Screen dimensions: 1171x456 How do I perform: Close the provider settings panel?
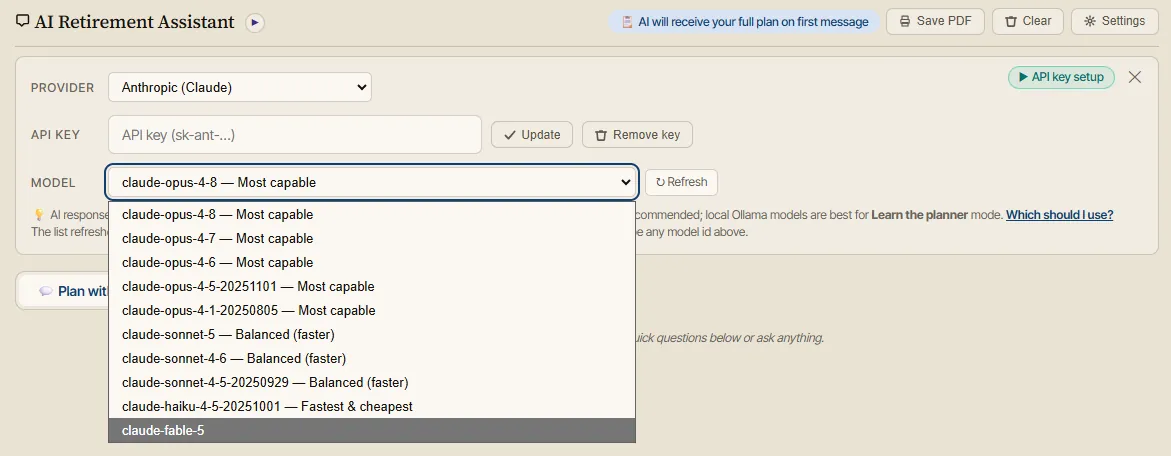pyautogui.click(x=1134, y=77)
